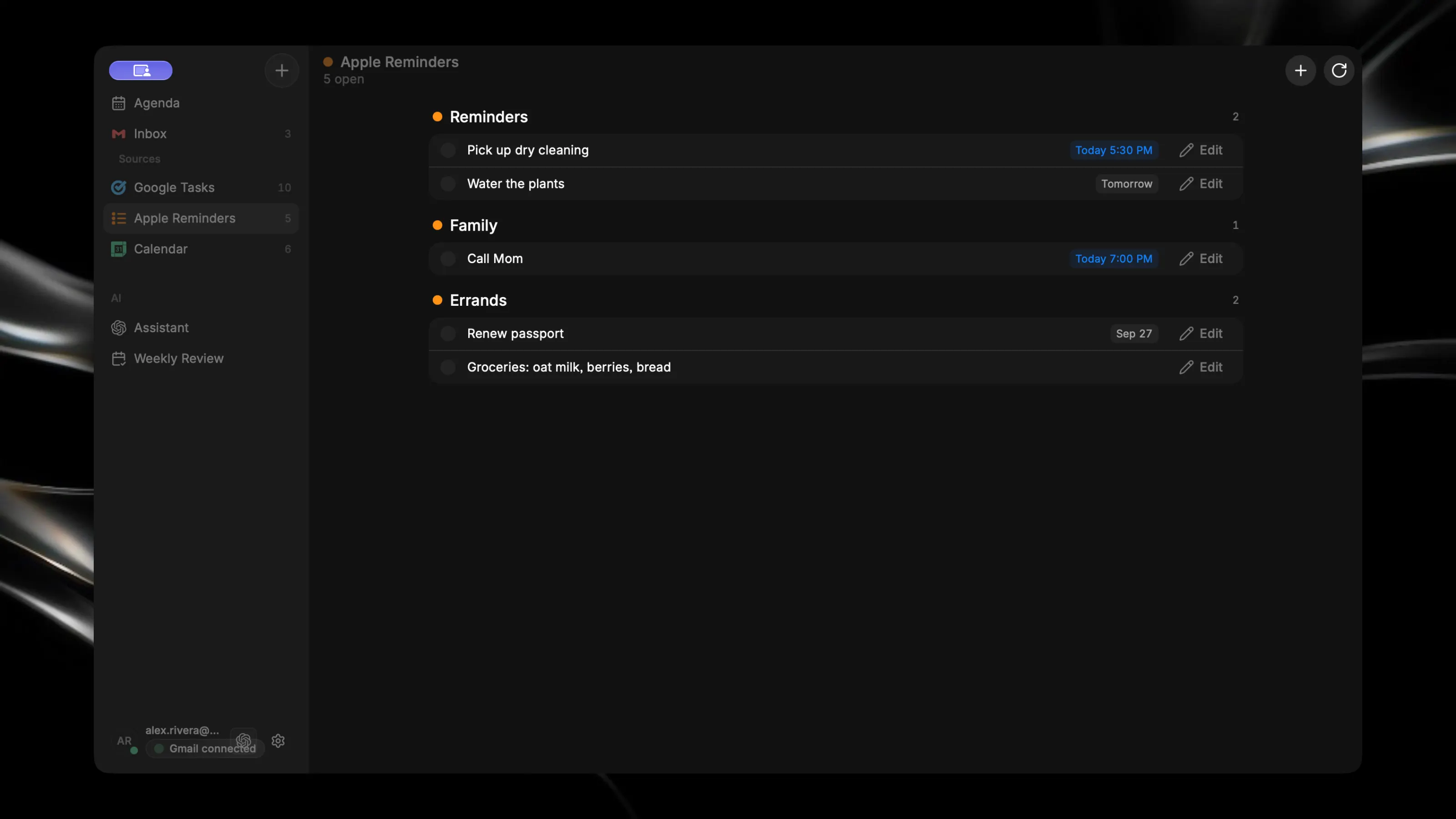Edit the 'Call Mom' reminder

pos(1201,258)
